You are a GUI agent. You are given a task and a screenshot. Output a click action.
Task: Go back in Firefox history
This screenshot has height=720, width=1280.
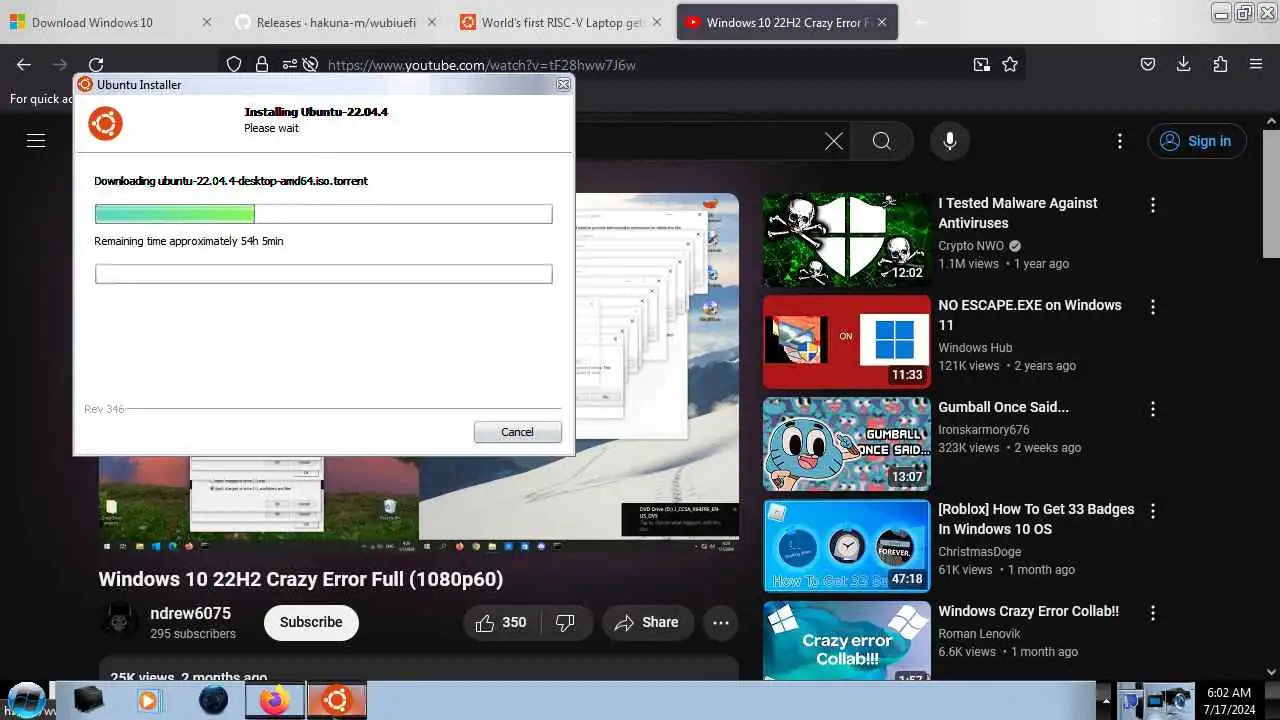point(24,64)
